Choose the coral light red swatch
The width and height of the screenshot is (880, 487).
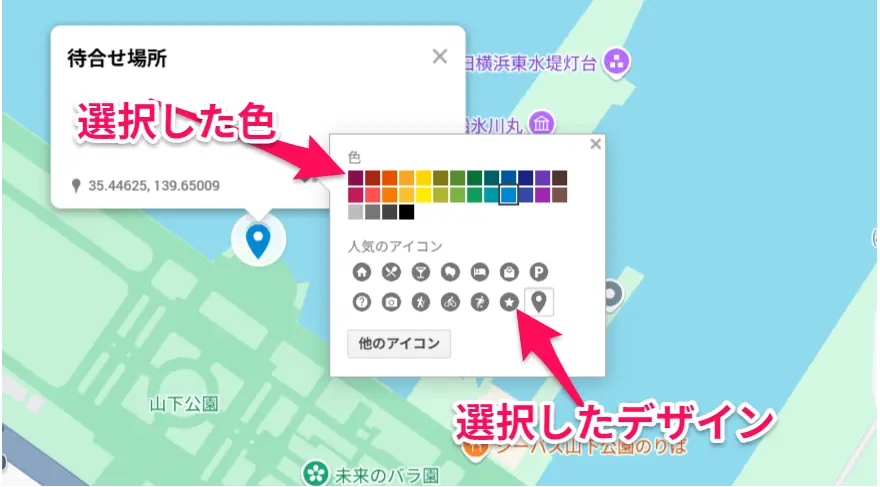point(373,195)
